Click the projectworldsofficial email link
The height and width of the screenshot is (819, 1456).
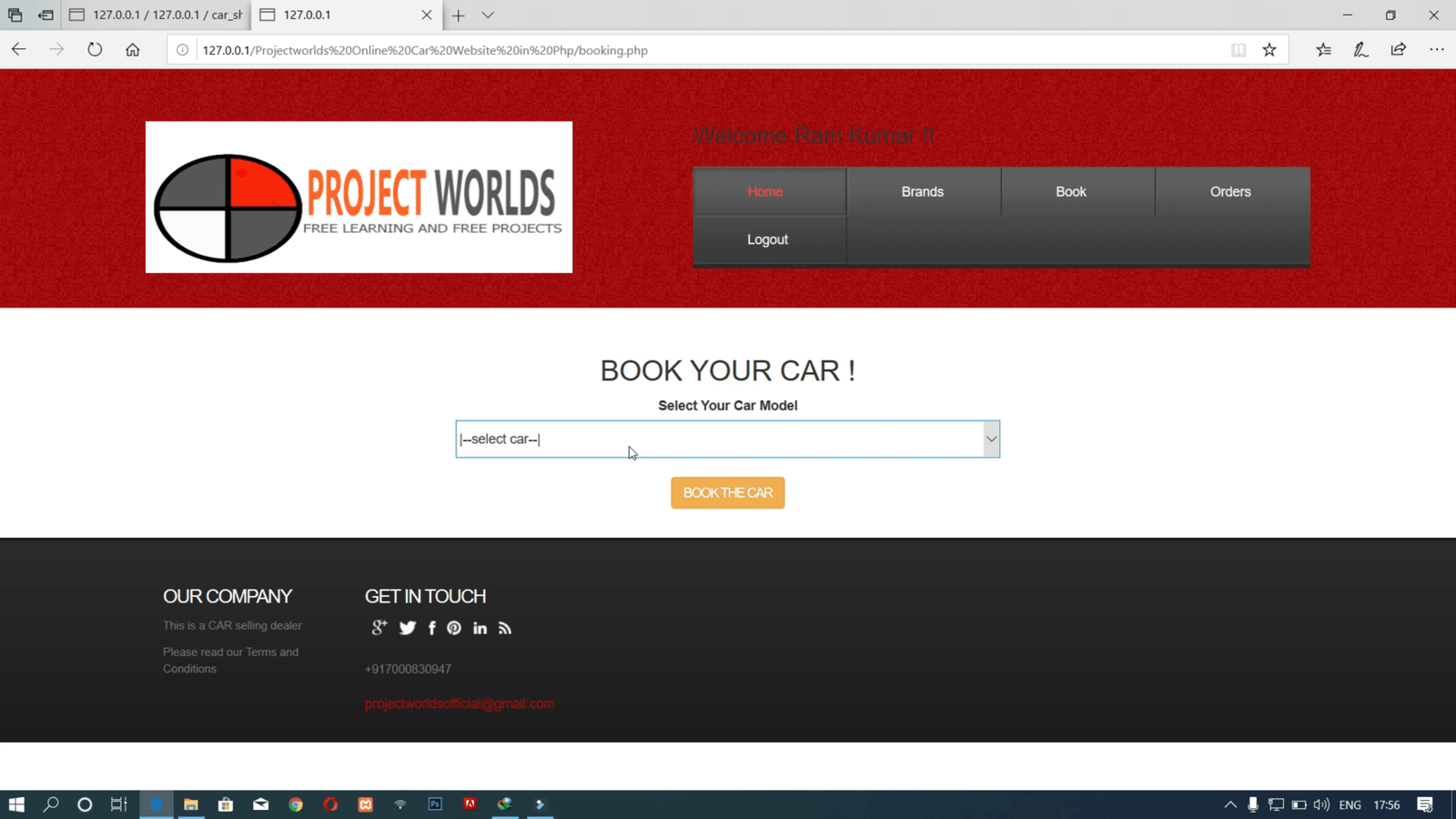click(x=460, y=703)
